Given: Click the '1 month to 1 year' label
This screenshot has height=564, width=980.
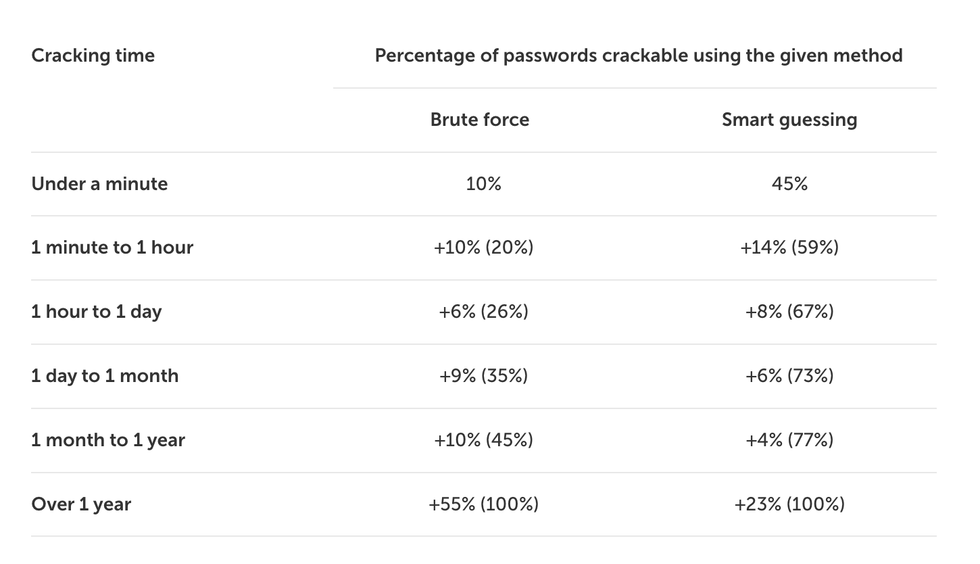Looking at the screenshot, I should pos(108,440).
